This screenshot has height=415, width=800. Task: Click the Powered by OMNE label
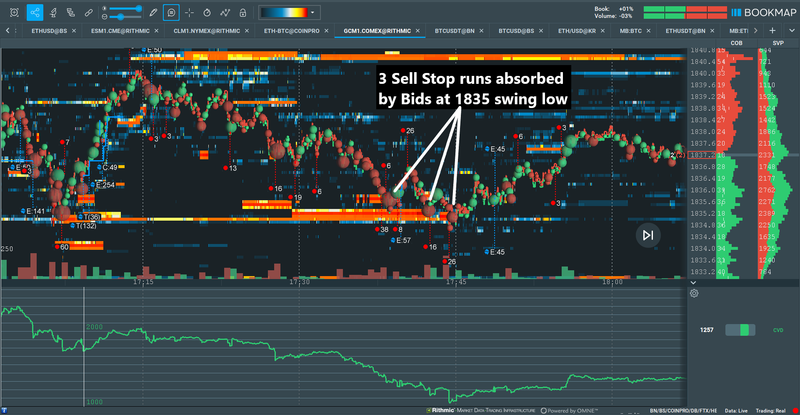[x=569, y=410]
